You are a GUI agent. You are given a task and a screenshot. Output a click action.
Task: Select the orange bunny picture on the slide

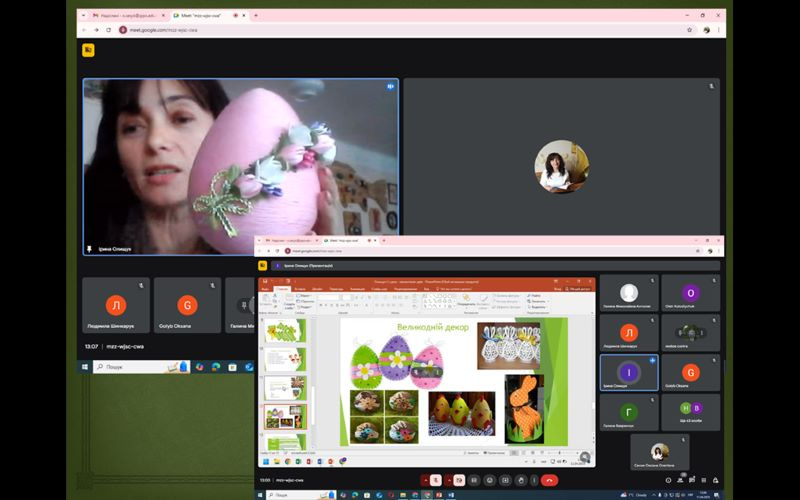click(x=524, y=409)
